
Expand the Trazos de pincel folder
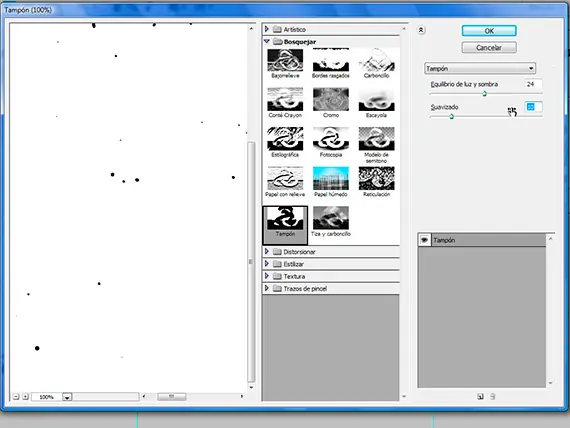tap(267, 288)
